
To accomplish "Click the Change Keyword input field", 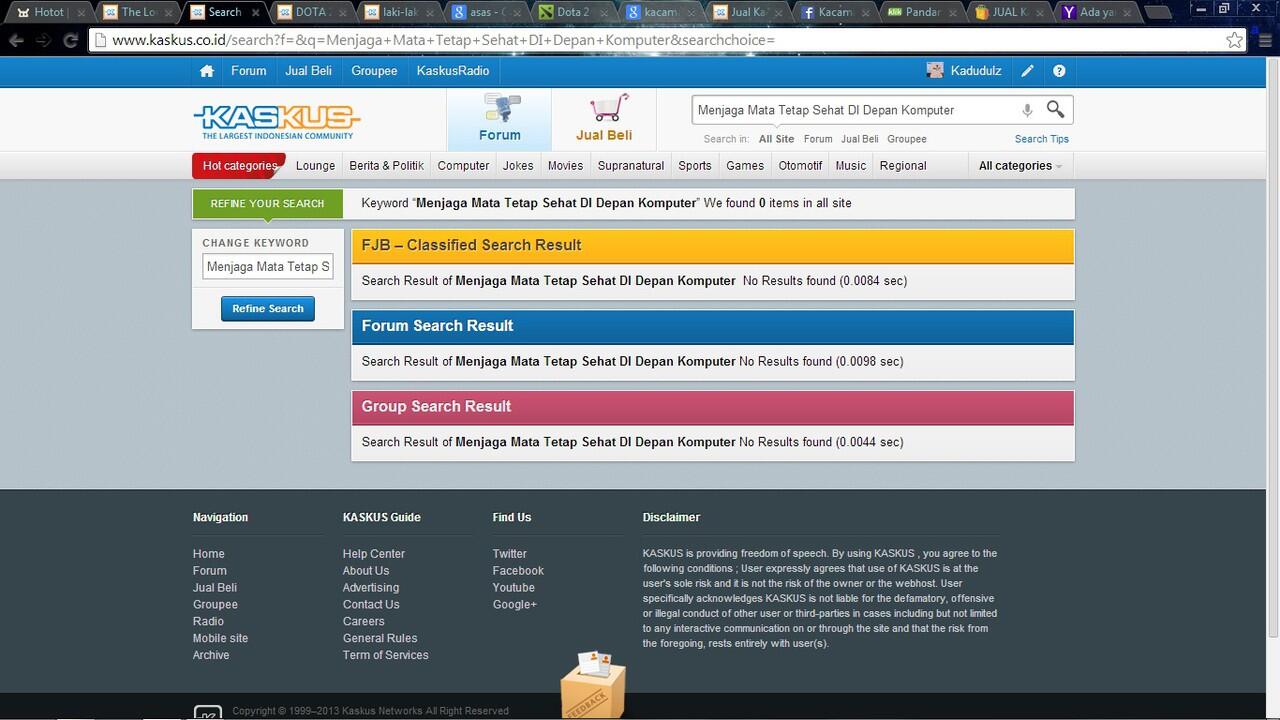I will [x=268, y=267].
